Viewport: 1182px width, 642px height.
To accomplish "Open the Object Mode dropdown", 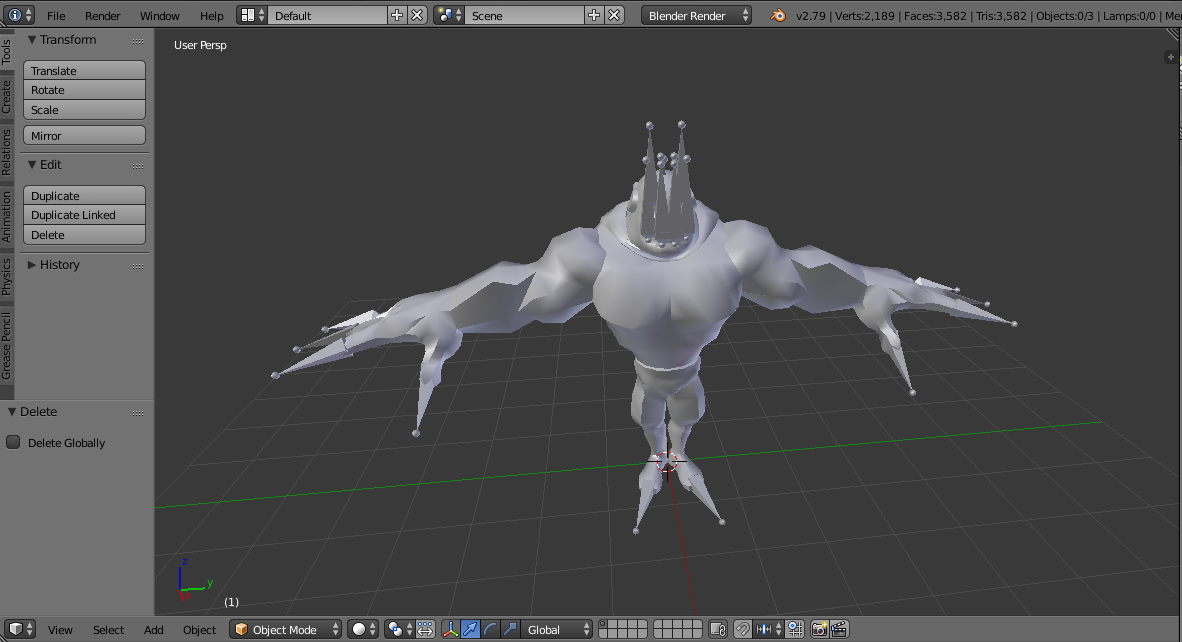I will tap(286, 629).
